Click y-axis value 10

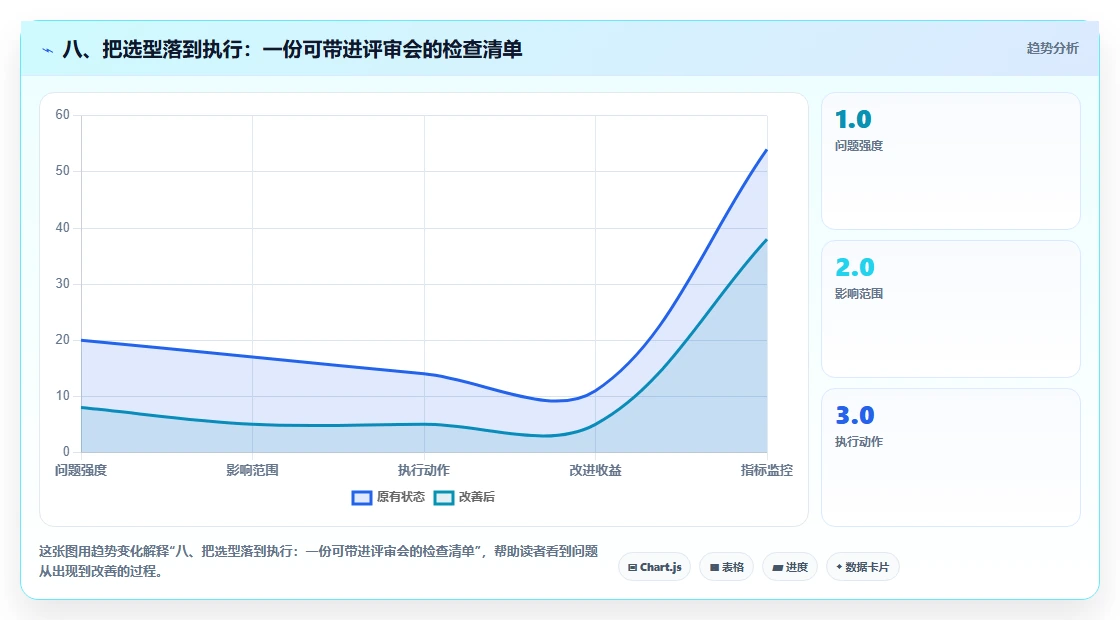63,396
